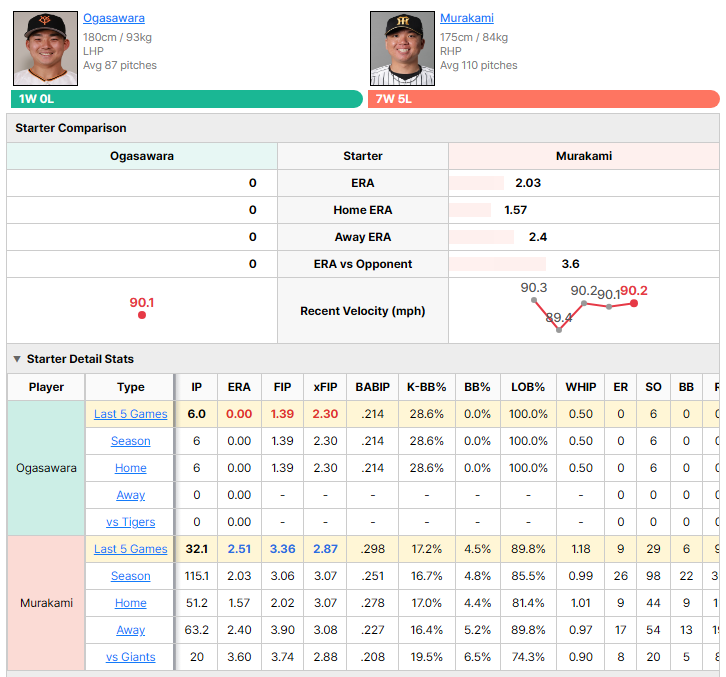The image size is (726, 677).
Task: Collapse the Starter Detail Stats section
Action: click(17, 359)
